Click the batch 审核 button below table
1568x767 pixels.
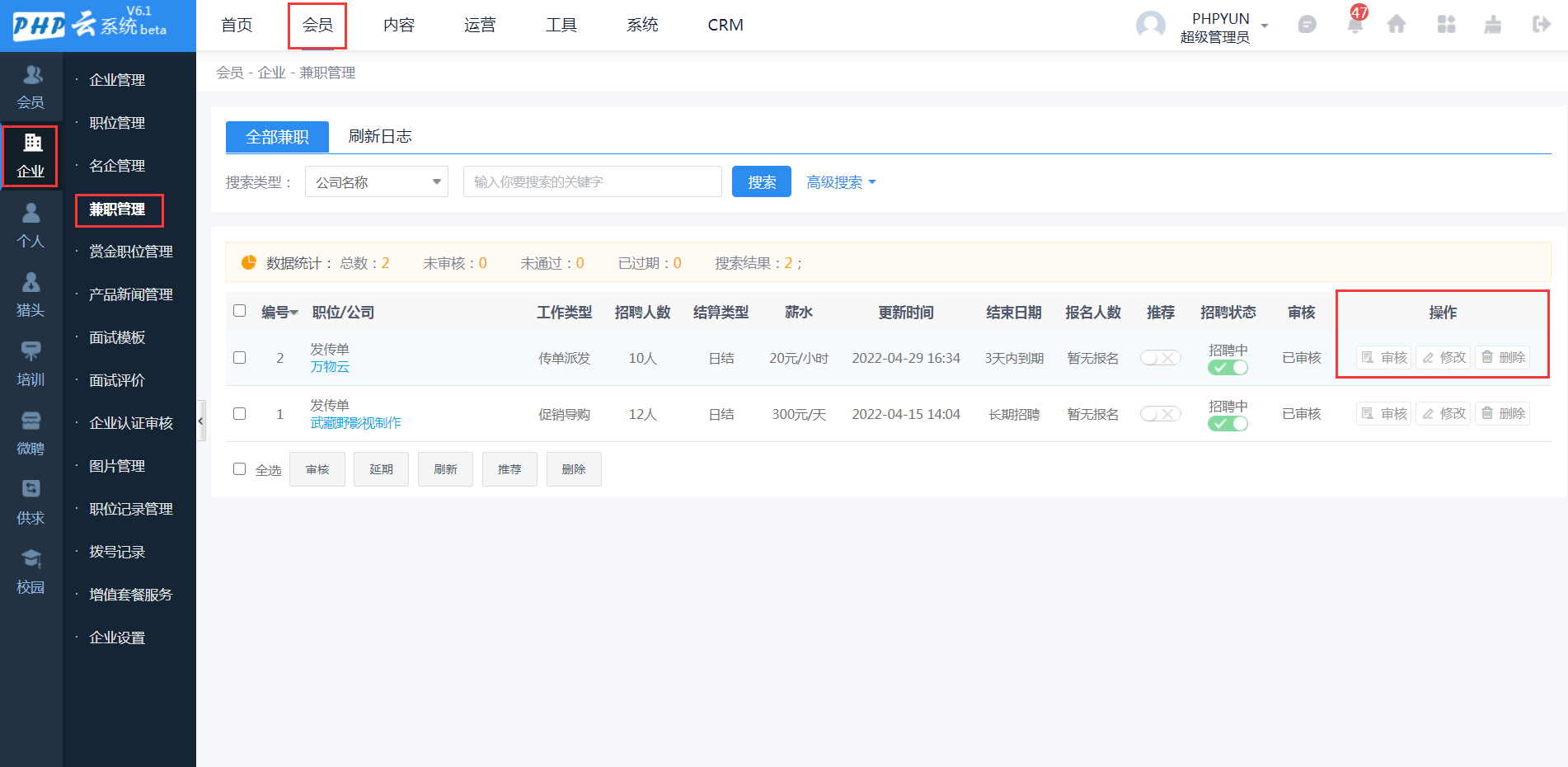pyautogui.click(x=317, y=469)
